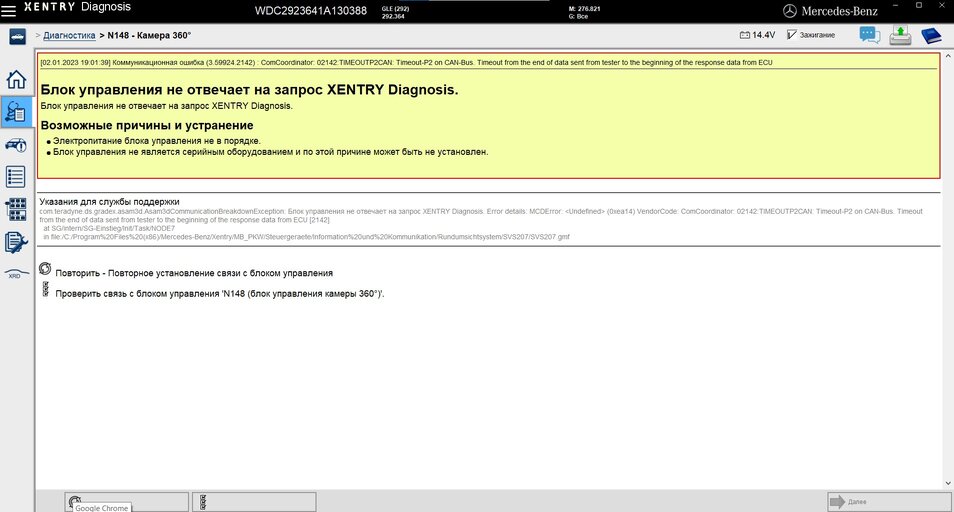Viewport: 954px width, 512px height.
Task: Open the control unit grid sidebar icon
Action: pos(16,209)
